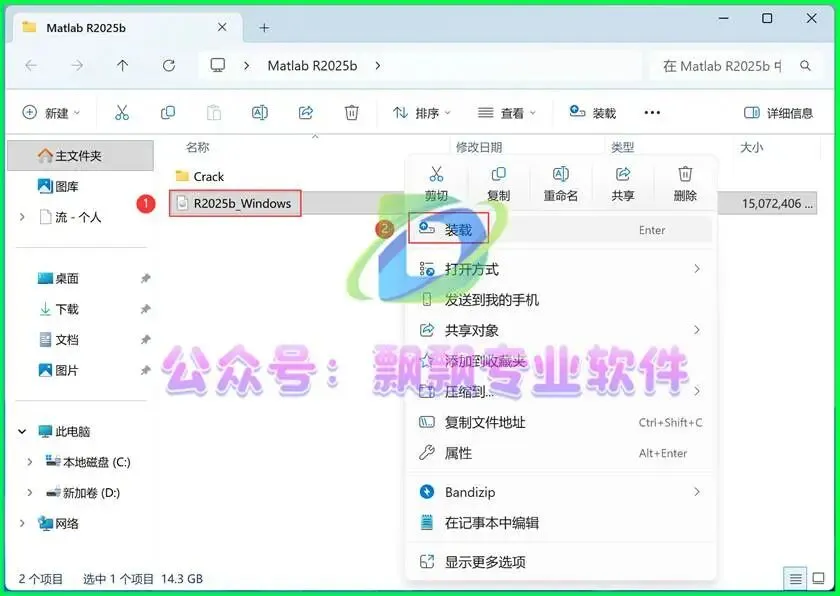The image size is (840, 596).
Task: Open the 查看 view dropdown
Action: [x=507, y=113]
